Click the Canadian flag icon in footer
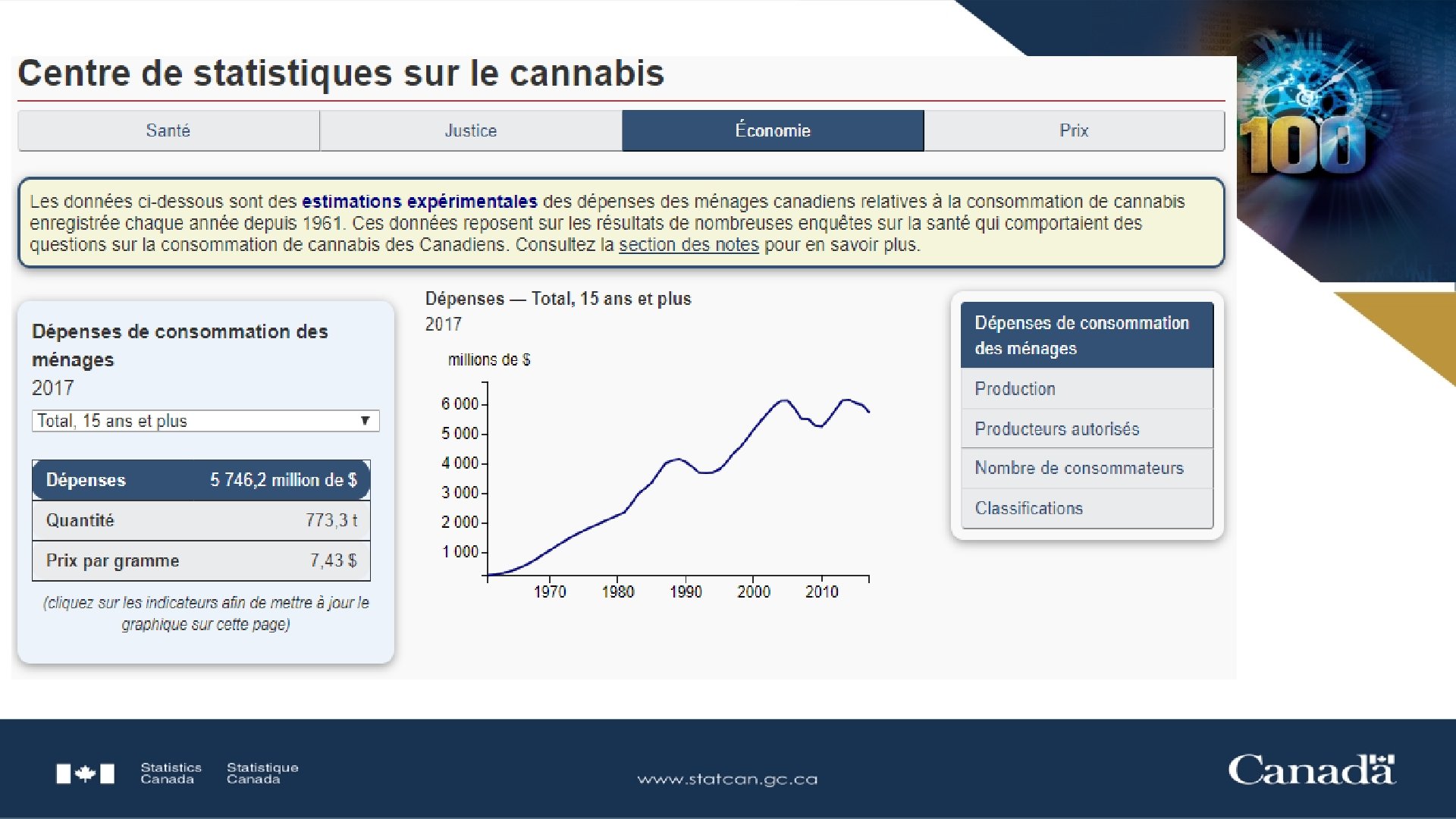1456x819 pixels. click(x=85, y=773)
